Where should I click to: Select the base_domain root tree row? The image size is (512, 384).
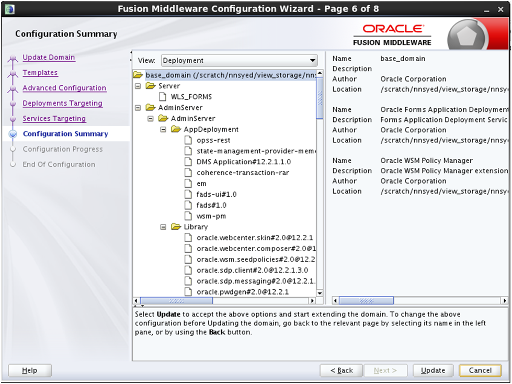(x=224, y=75)
